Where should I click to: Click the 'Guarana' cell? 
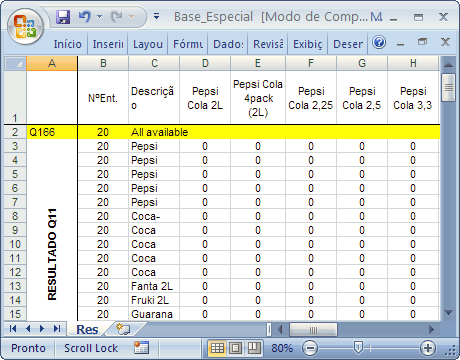(x=154, y=314)
